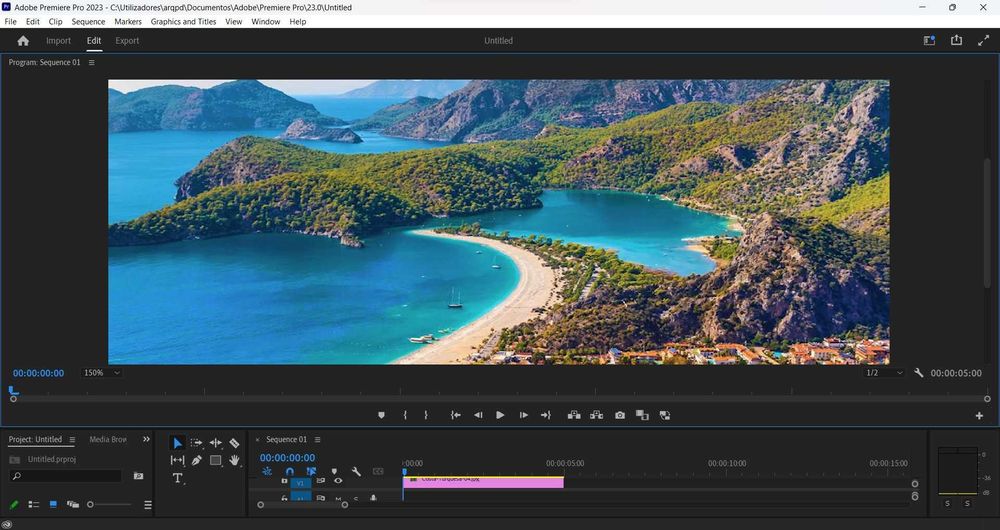The height and width of the screenshot is (530, 1000).
Task: Select the Razor tool
Action: 234,443
